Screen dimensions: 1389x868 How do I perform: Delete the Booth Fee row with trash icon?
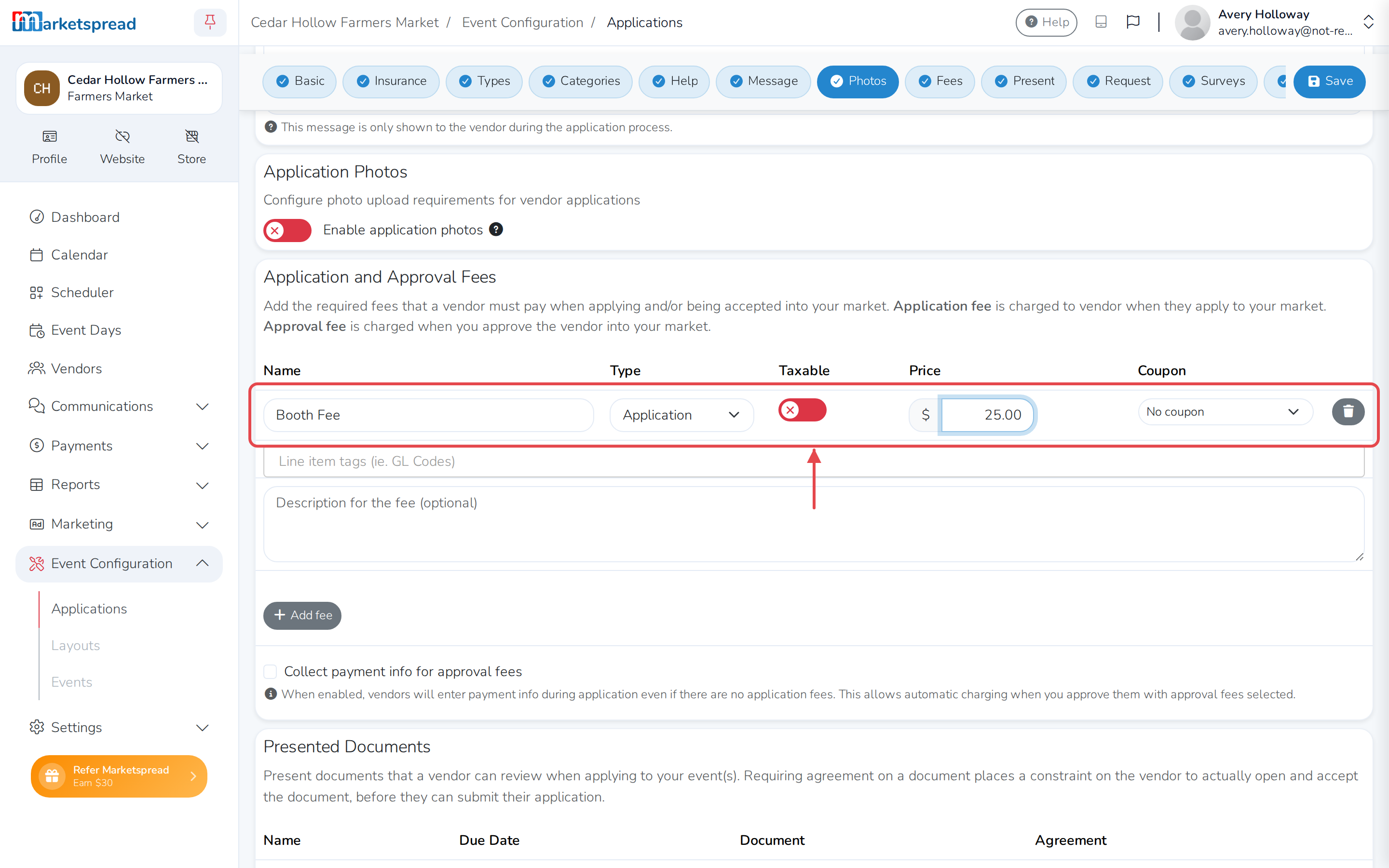coord(1348,412)
